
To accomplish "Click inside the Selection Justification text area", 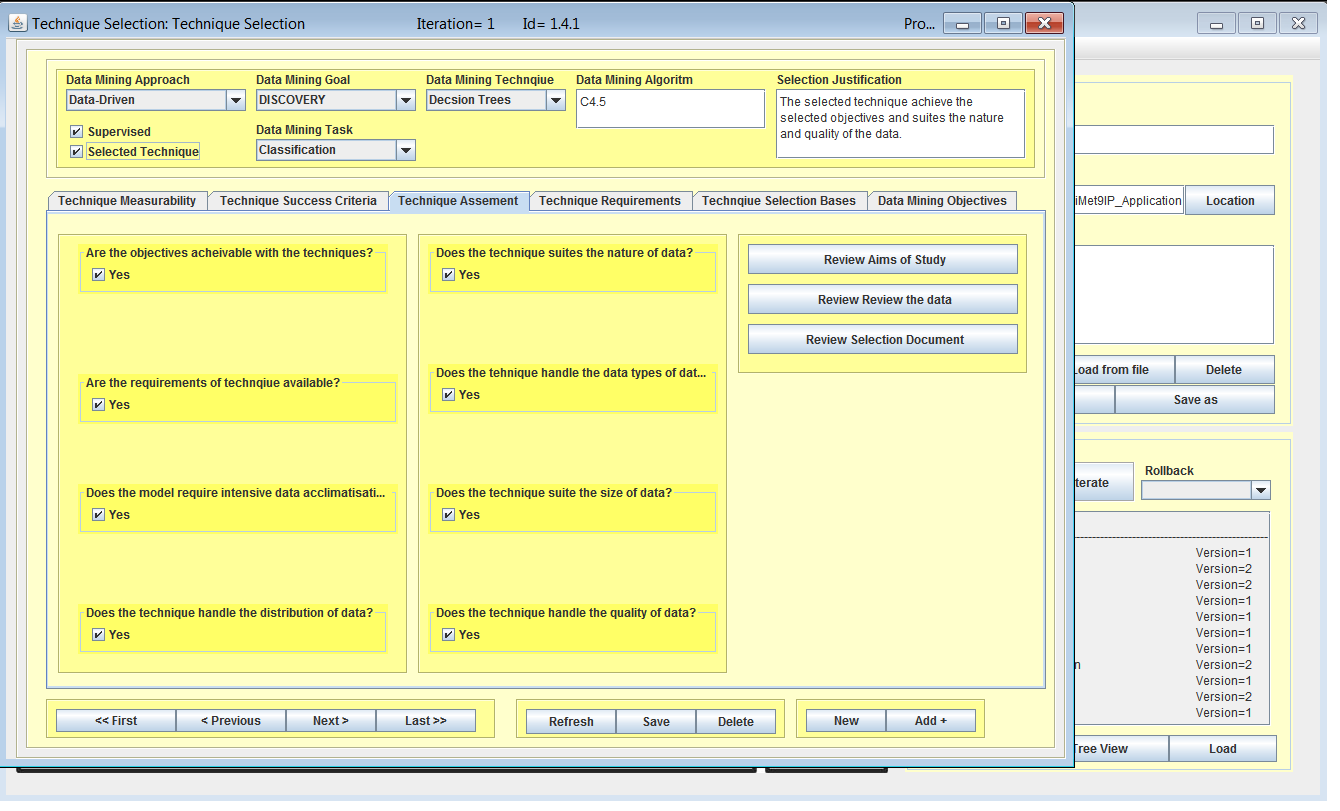I will [x=900, y=124].
